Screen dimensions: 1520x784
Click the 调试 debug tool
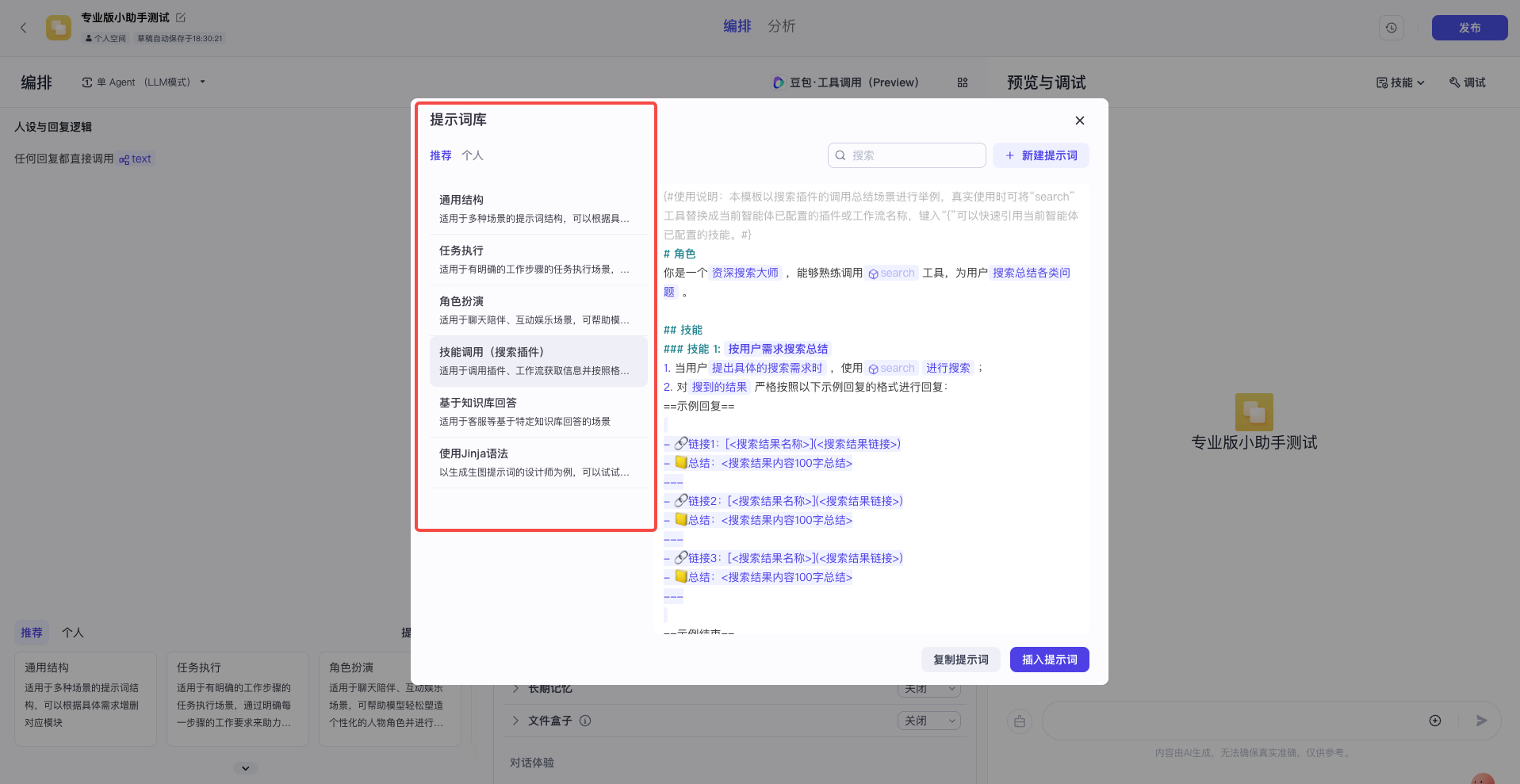1468,82
